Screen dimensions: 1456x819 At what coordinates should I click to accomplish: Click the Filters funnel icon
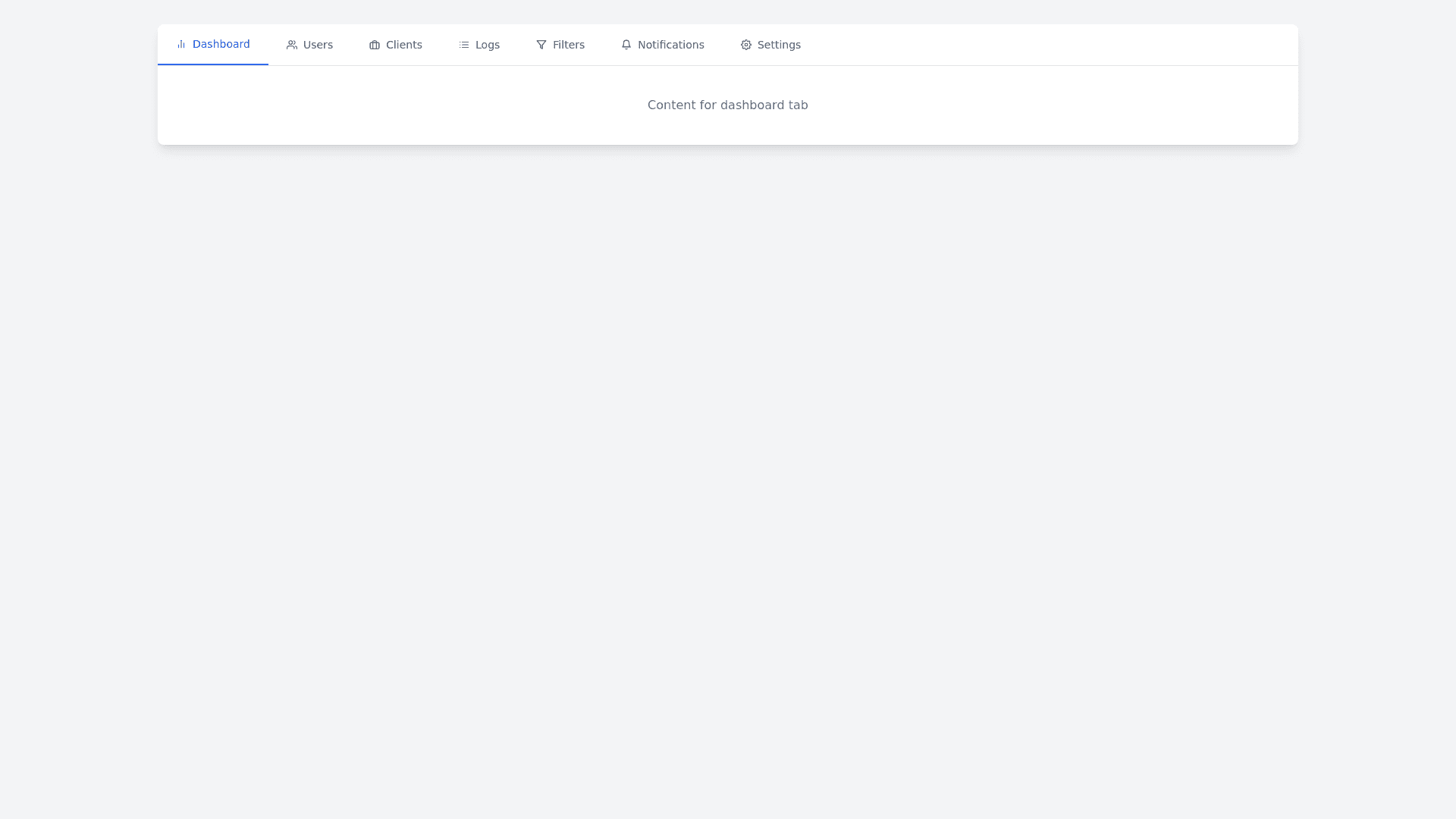click(541, 45)
